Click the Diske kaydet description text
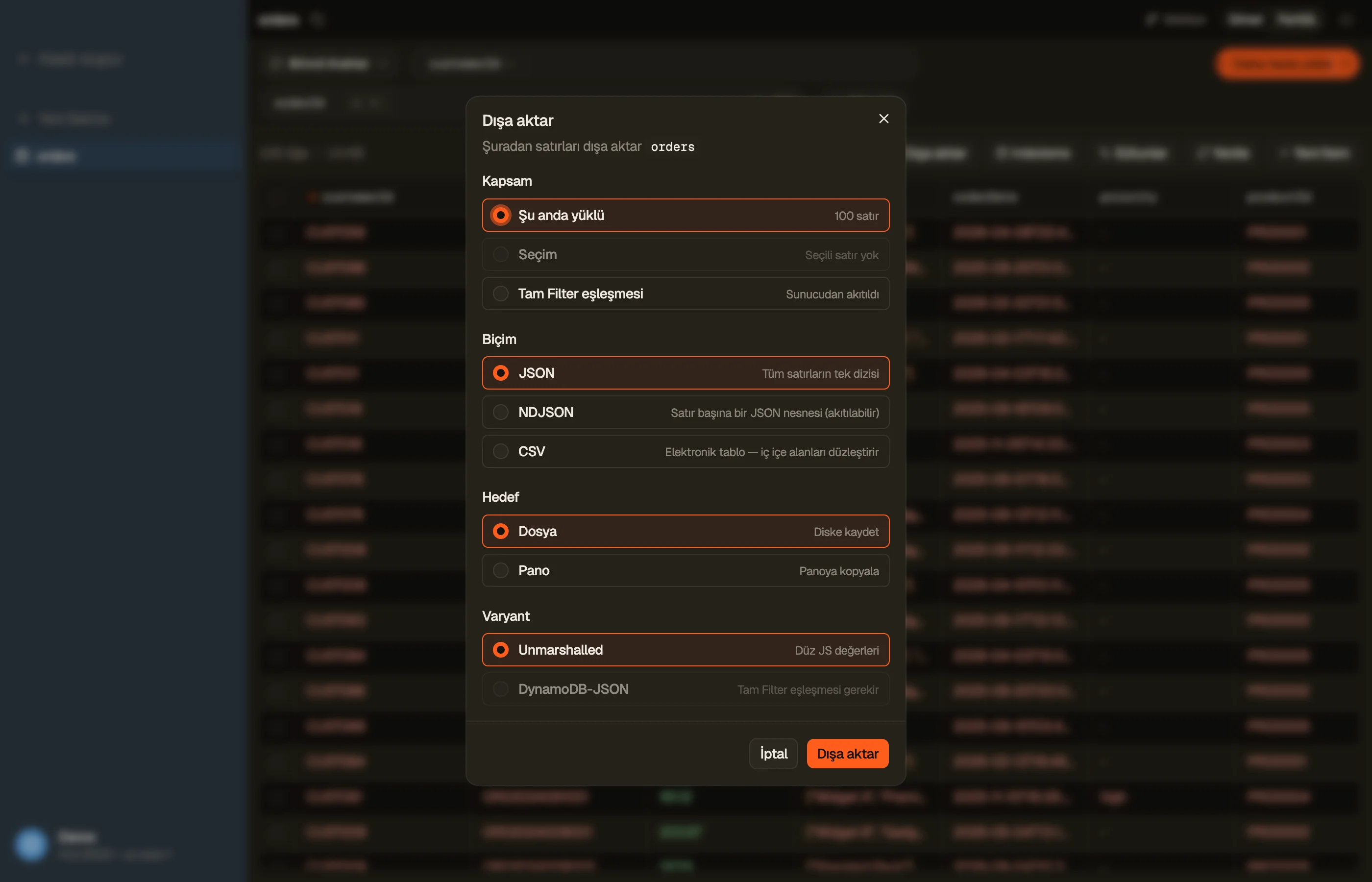The height and width of the screenshot is (882, 1372). coord(846,532)
